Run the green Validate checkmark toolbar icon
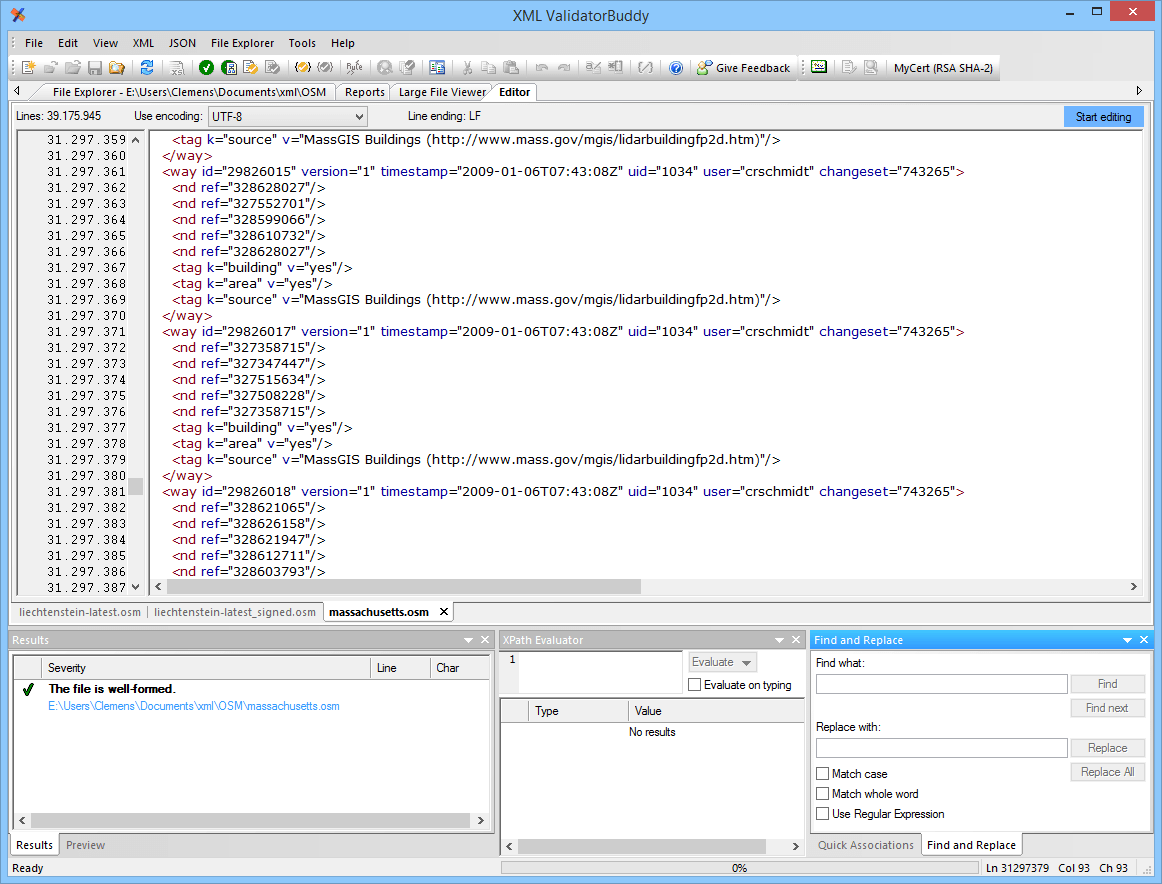 pyautogui.click(x=206, y=68)
